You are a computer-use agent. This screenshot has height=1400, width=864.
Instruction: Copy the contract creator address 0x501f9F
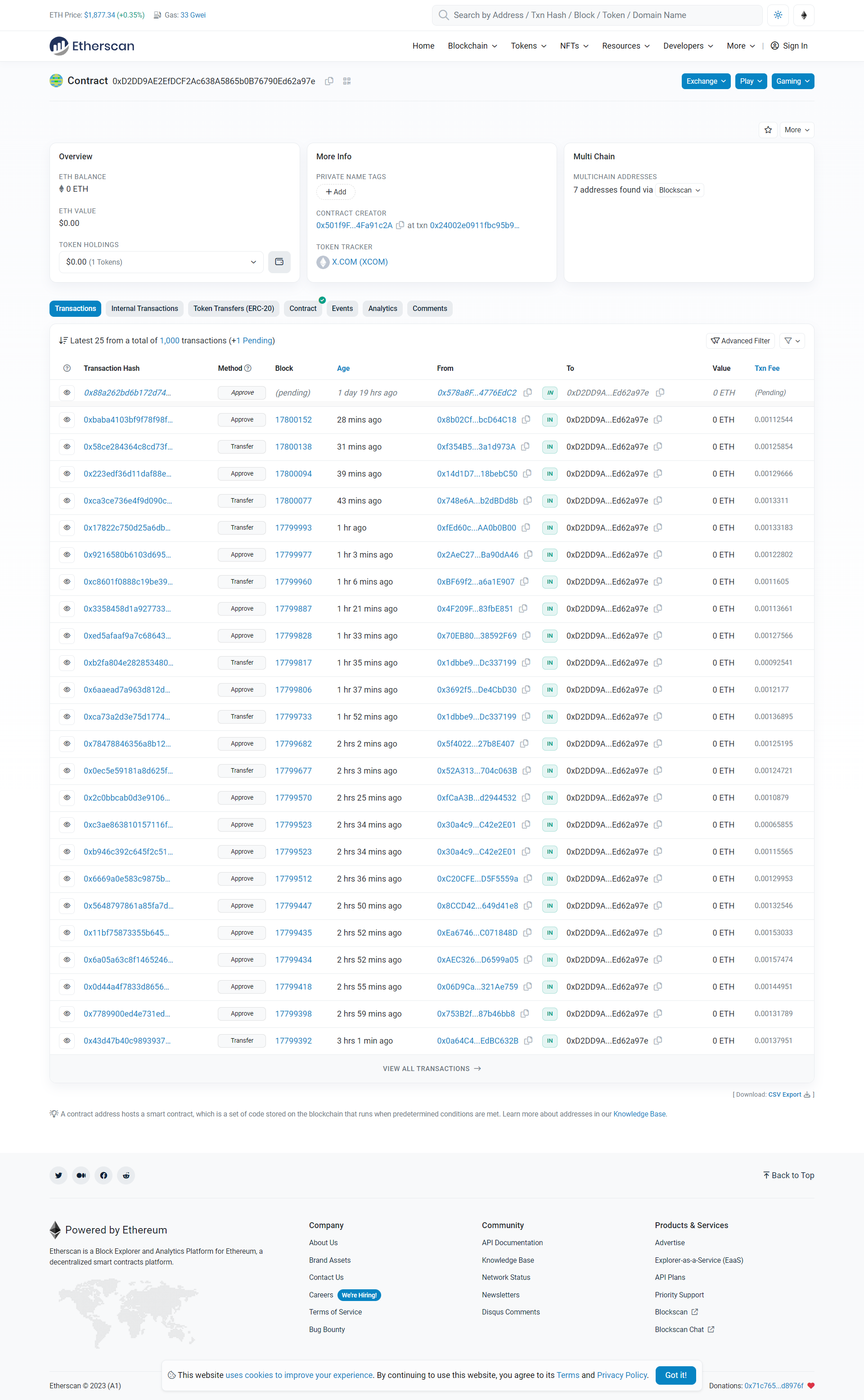(400, 225)
